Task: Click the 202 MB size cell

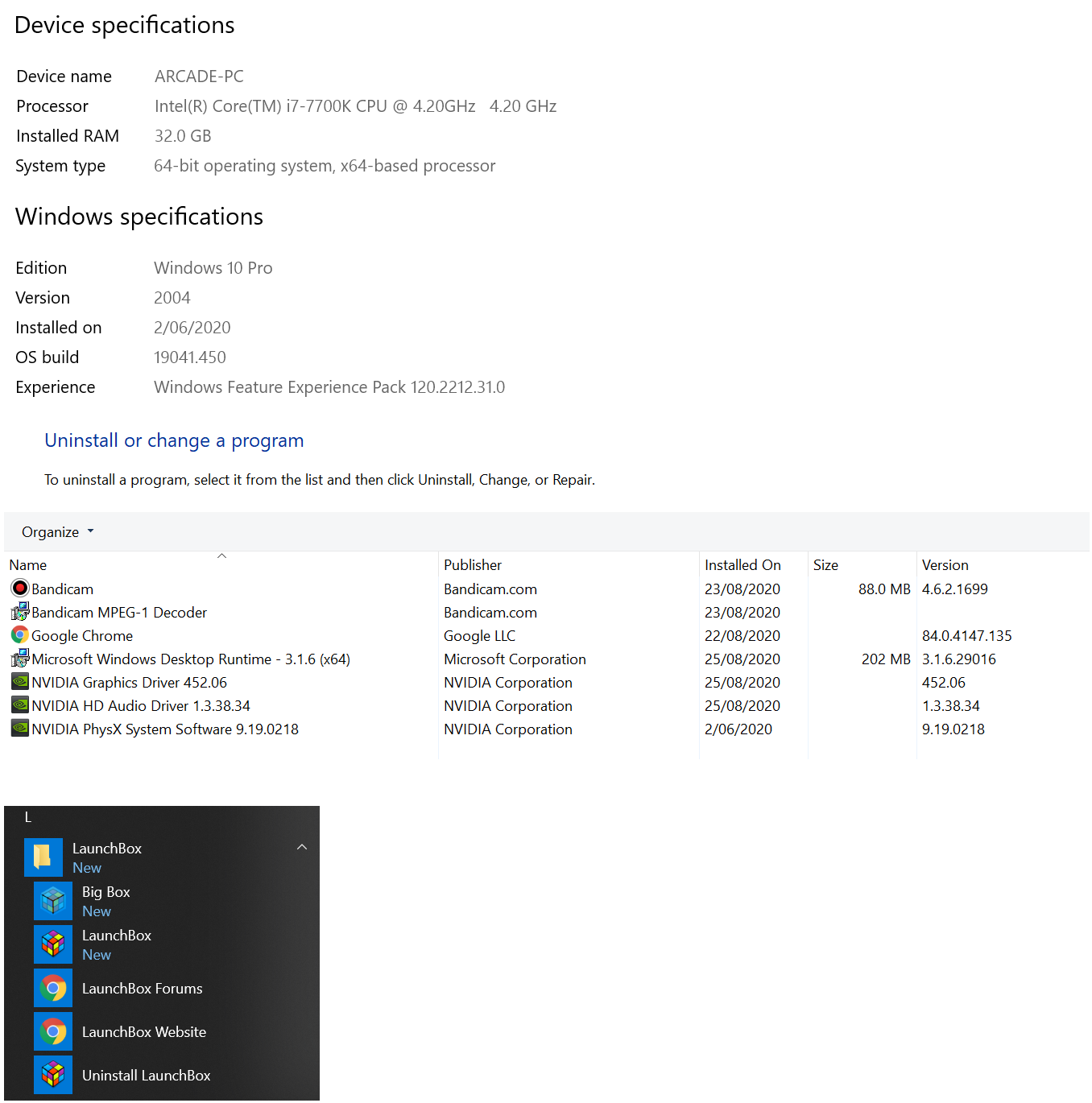Action: [886, 659]
